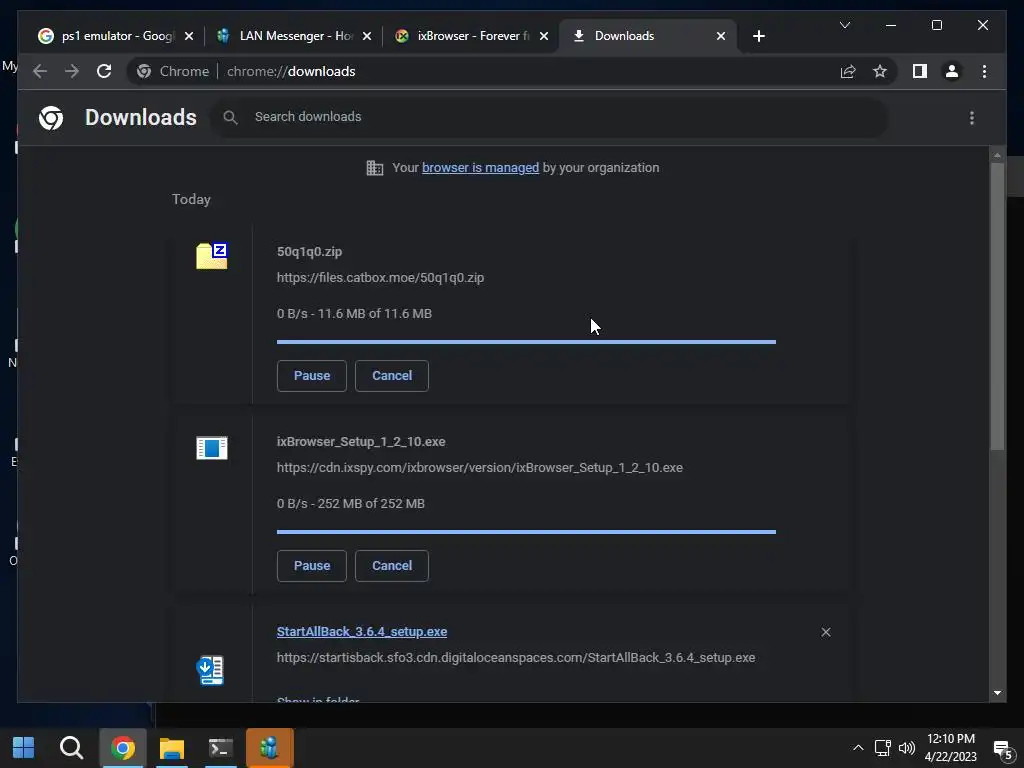
Task: Open the tab search dropdown
Action: [844, 25]
